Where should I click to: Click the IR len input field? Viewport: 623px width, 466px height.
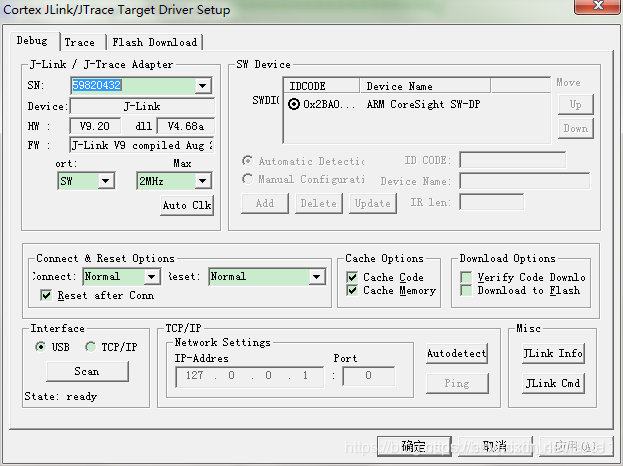tap(491, 202)
